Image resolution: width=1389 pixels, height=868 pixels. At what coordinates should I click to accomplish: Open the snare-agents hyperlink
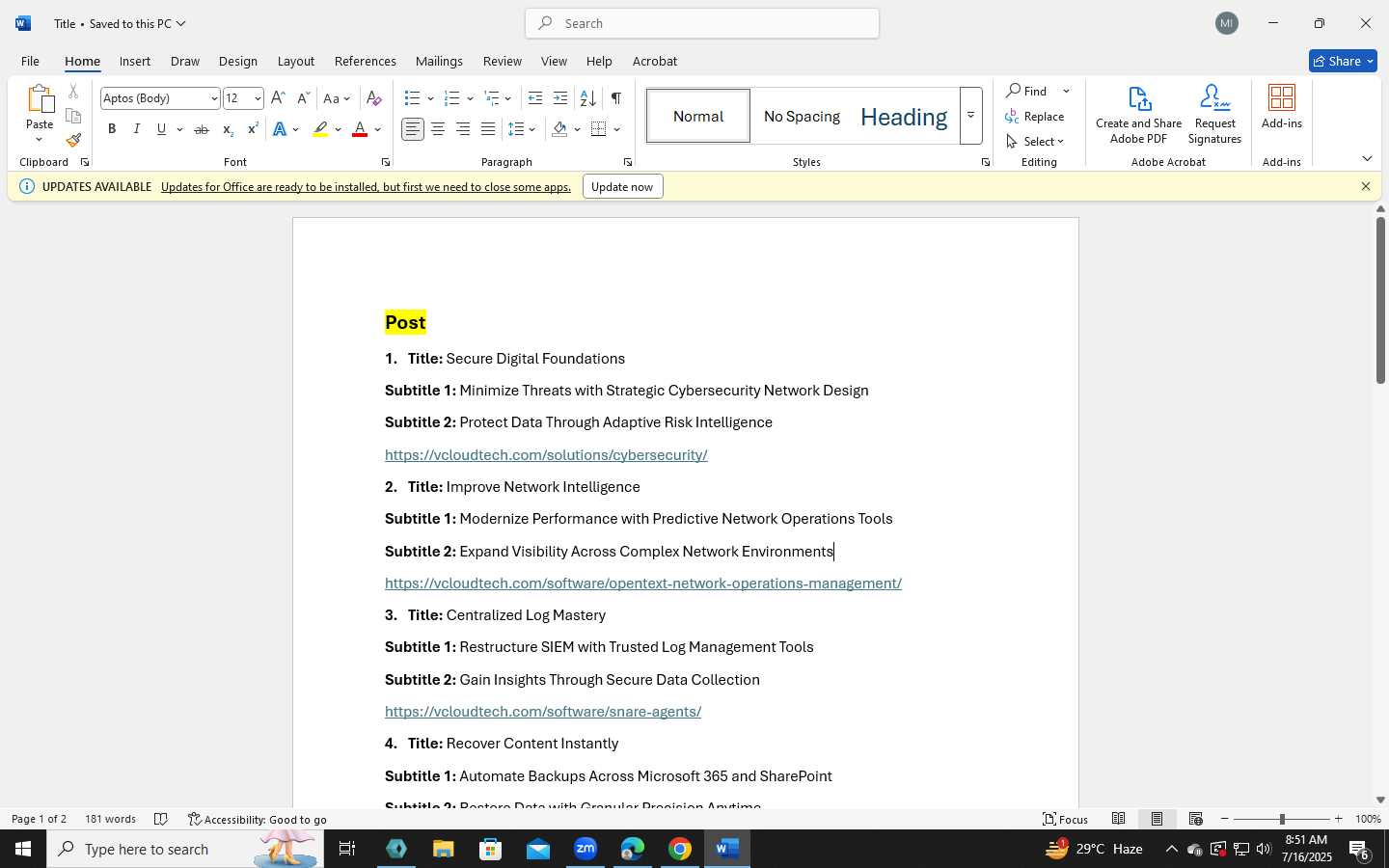tap(543, 711)
